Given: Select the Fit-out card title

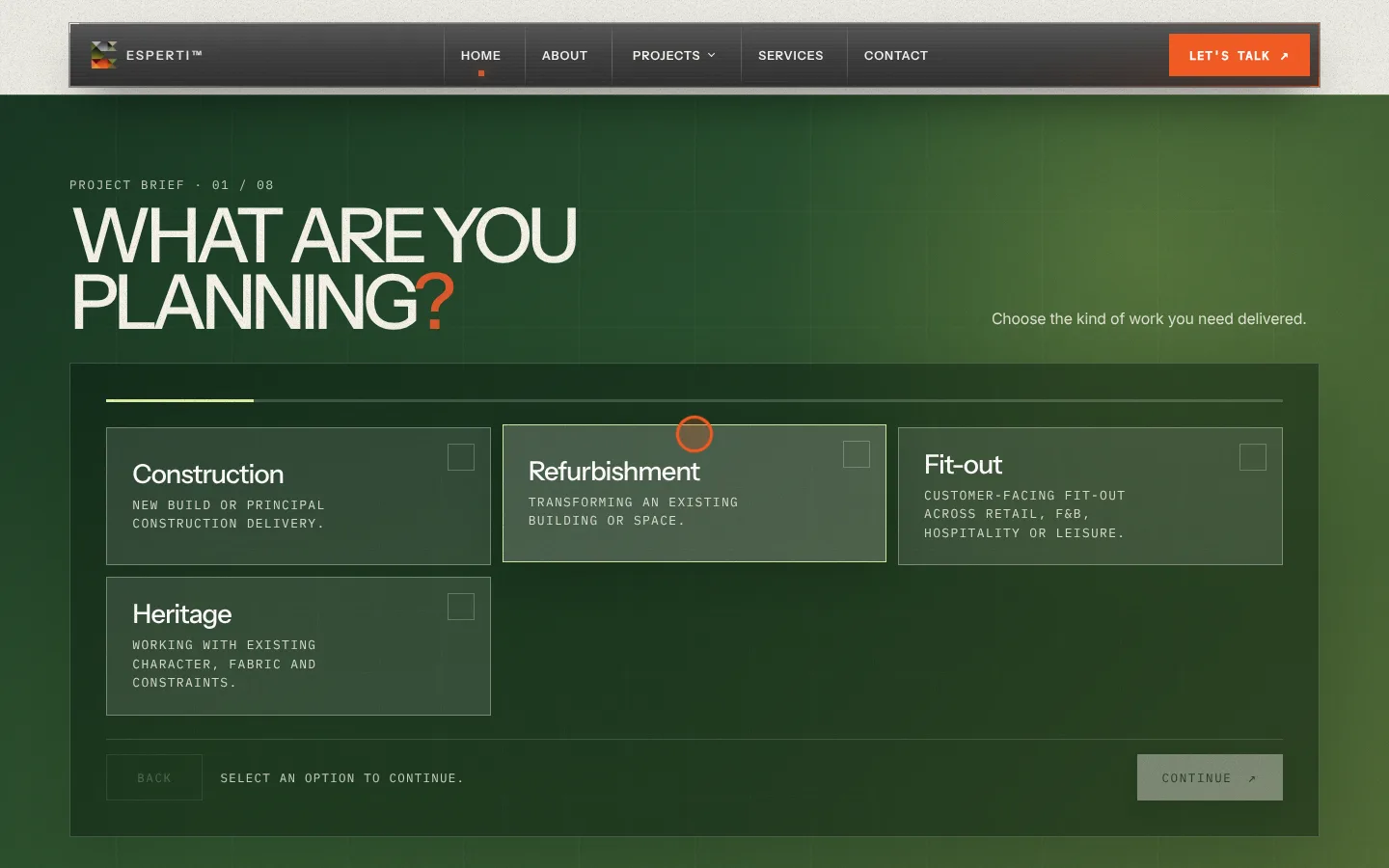Looking at the screenshot, I should pyautogui.click(x=963, y=465).
